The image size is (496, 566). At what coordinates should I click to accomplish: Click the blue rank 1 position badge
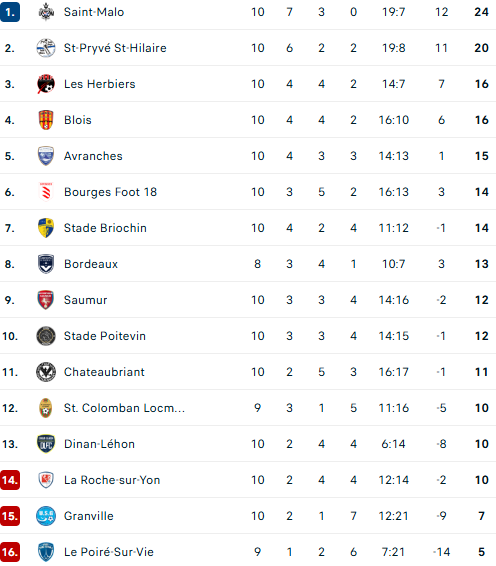(10, 12)
